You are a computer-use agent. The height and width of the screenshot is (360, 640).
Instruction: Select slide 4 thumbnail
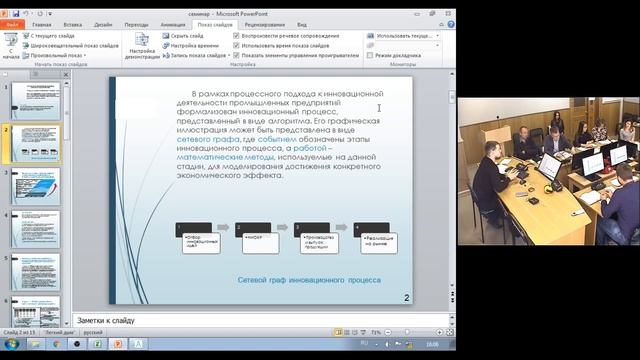(36, 229)
